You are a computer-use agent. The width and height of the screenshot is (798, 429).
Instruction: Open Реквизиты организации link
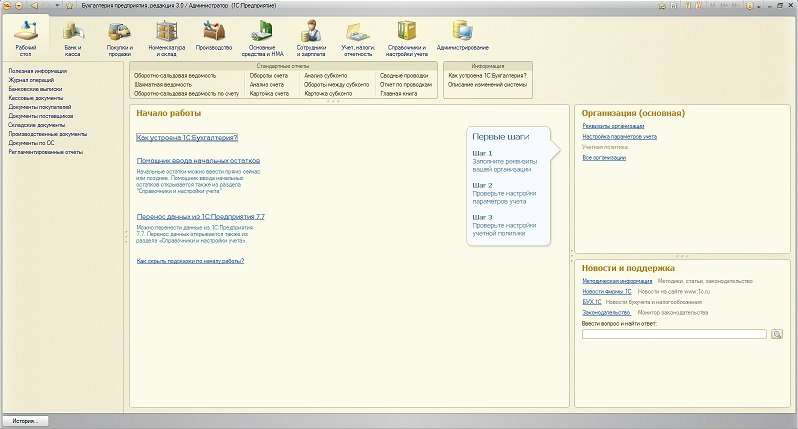(x=613, y=126)
